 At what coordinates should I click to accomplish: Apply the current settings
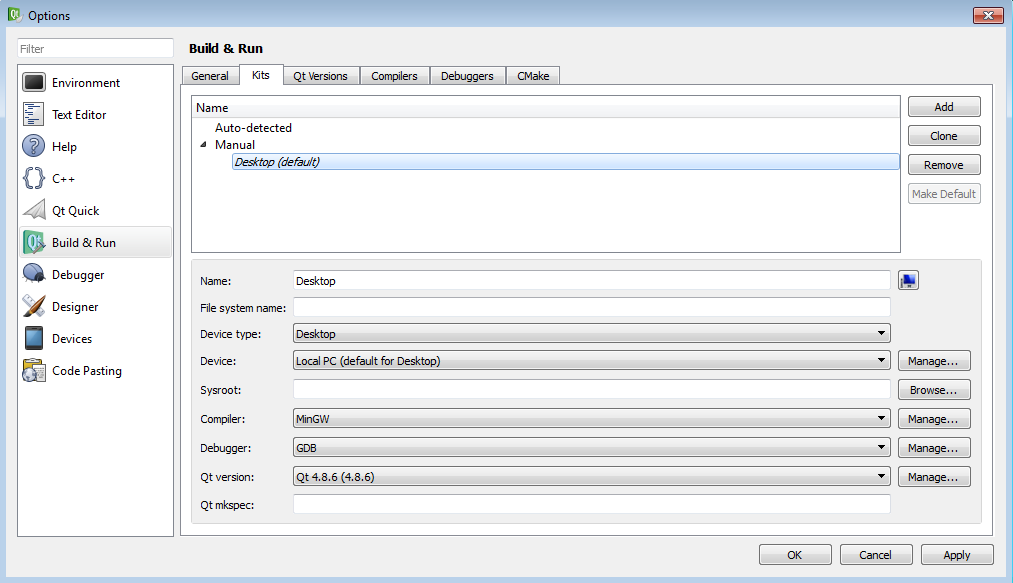[957, 555]
